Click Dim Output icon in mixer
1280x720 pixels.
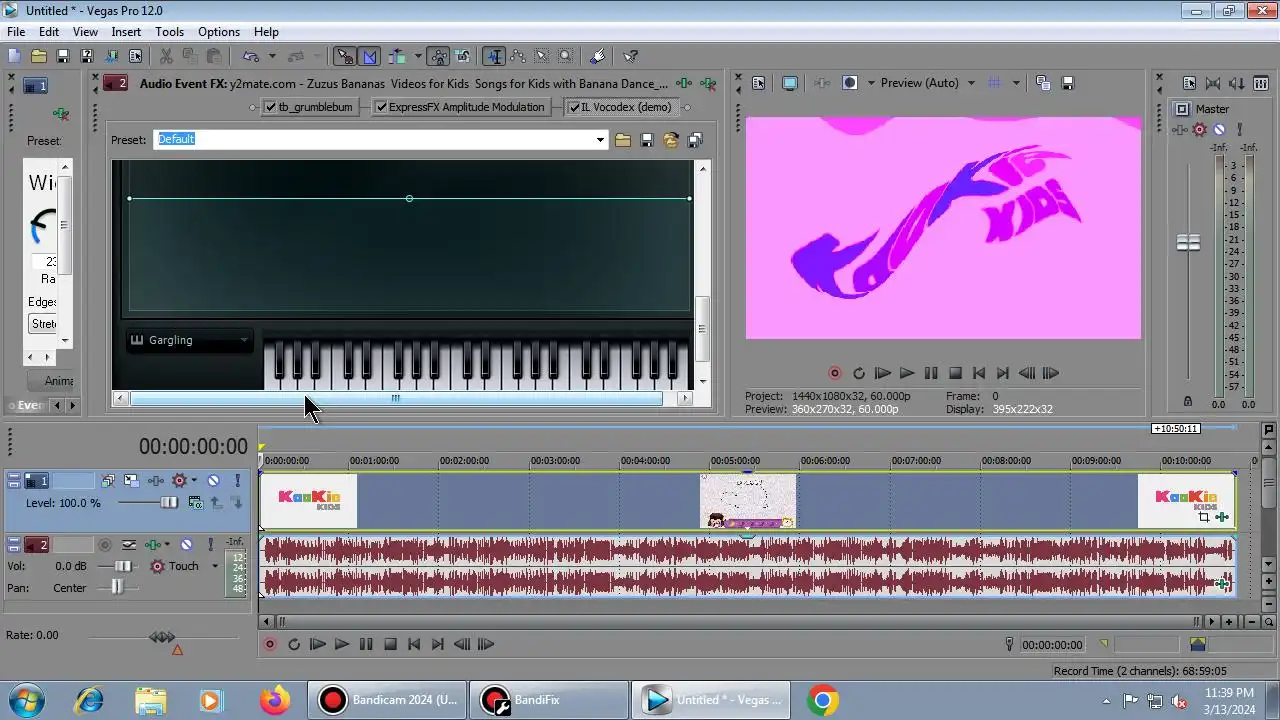1237,84
